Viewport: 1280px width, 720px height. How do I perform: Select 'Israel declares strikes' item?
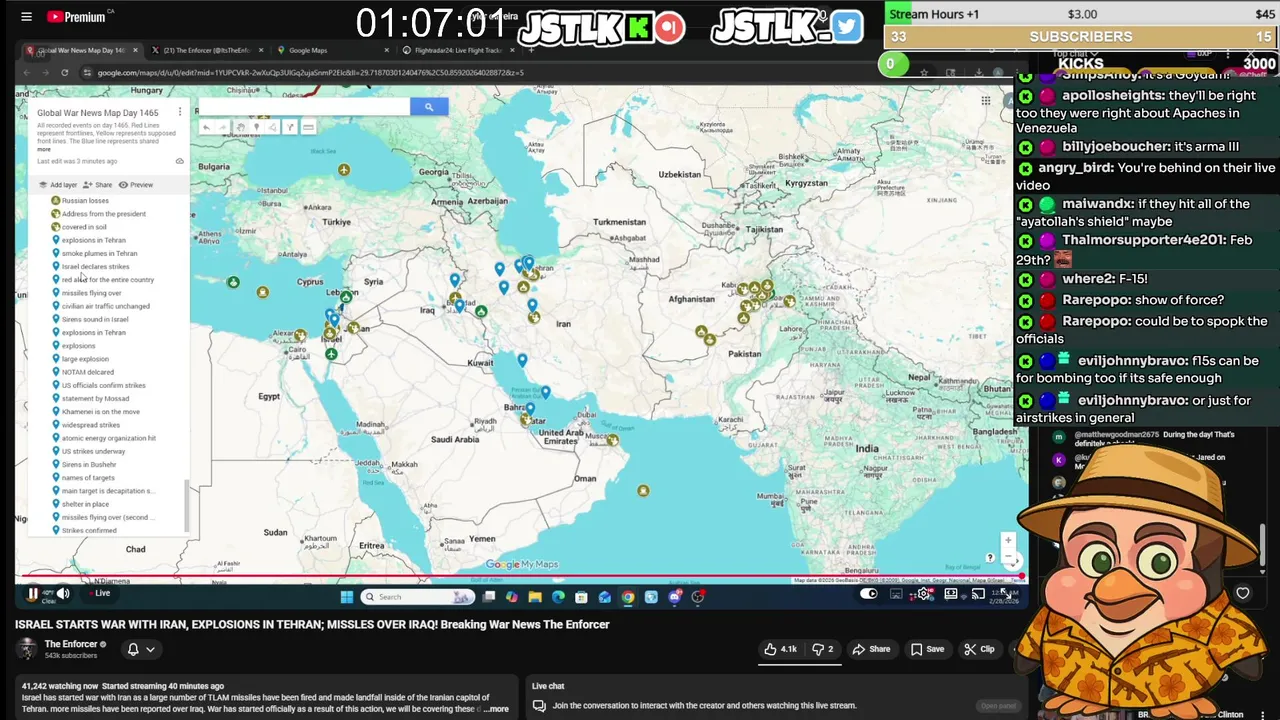(x=95, y=267)
